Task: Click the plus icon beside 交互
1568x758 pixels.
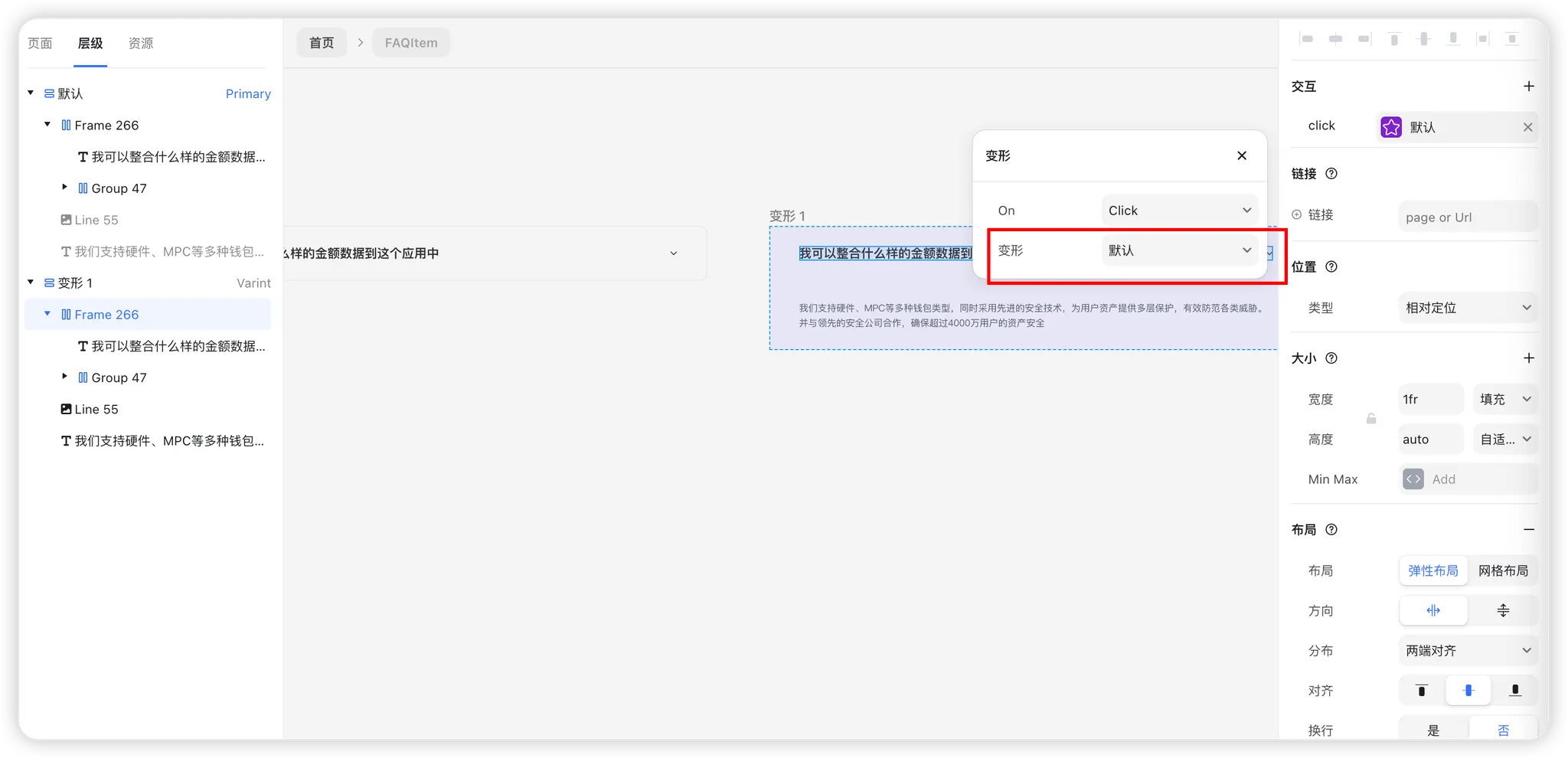Action: pos(1528,87)
